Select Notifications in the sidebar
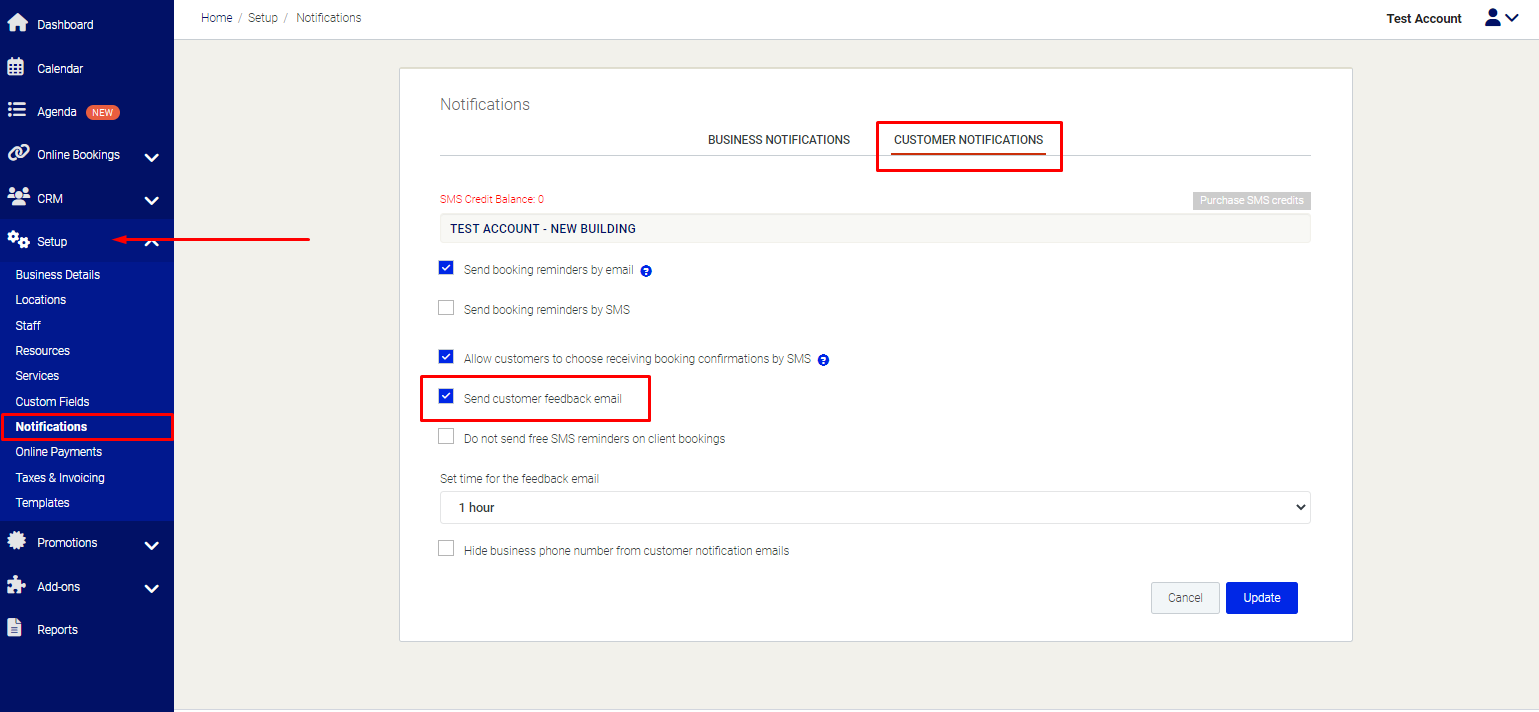 [x=51, y=427]
